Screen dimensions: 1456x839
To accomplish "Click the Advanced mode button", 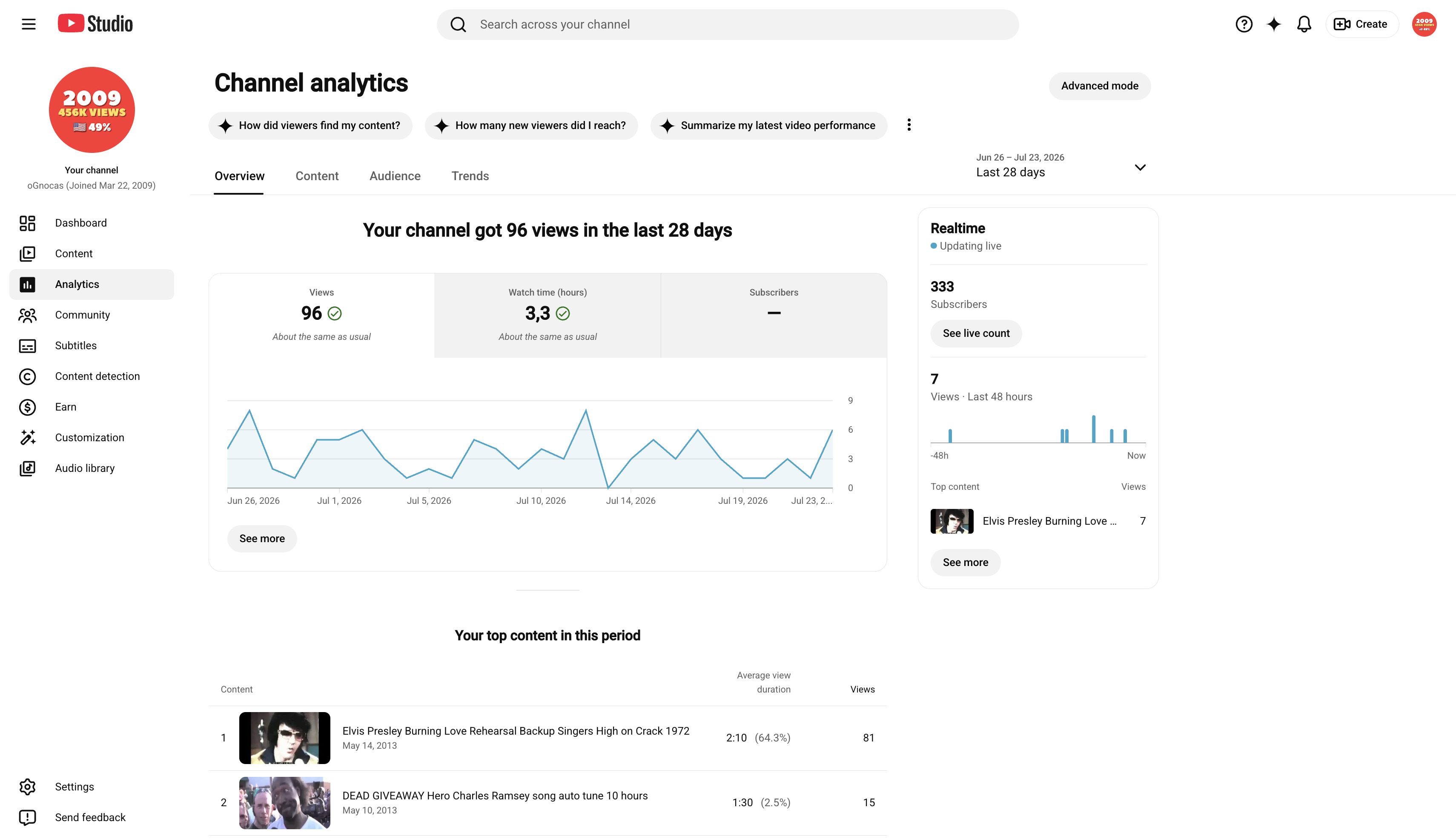I will pos(1100,86).
